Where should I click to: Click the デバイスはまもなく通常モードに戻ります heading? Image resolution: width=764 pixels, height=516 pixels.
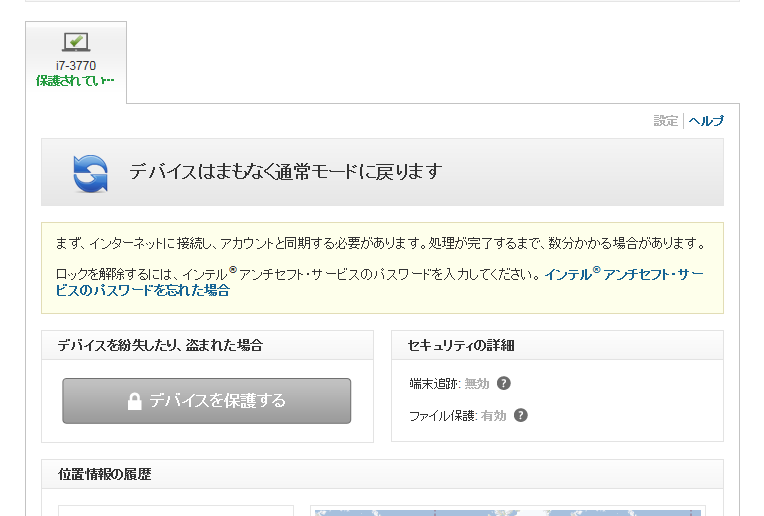pos(286,172)
